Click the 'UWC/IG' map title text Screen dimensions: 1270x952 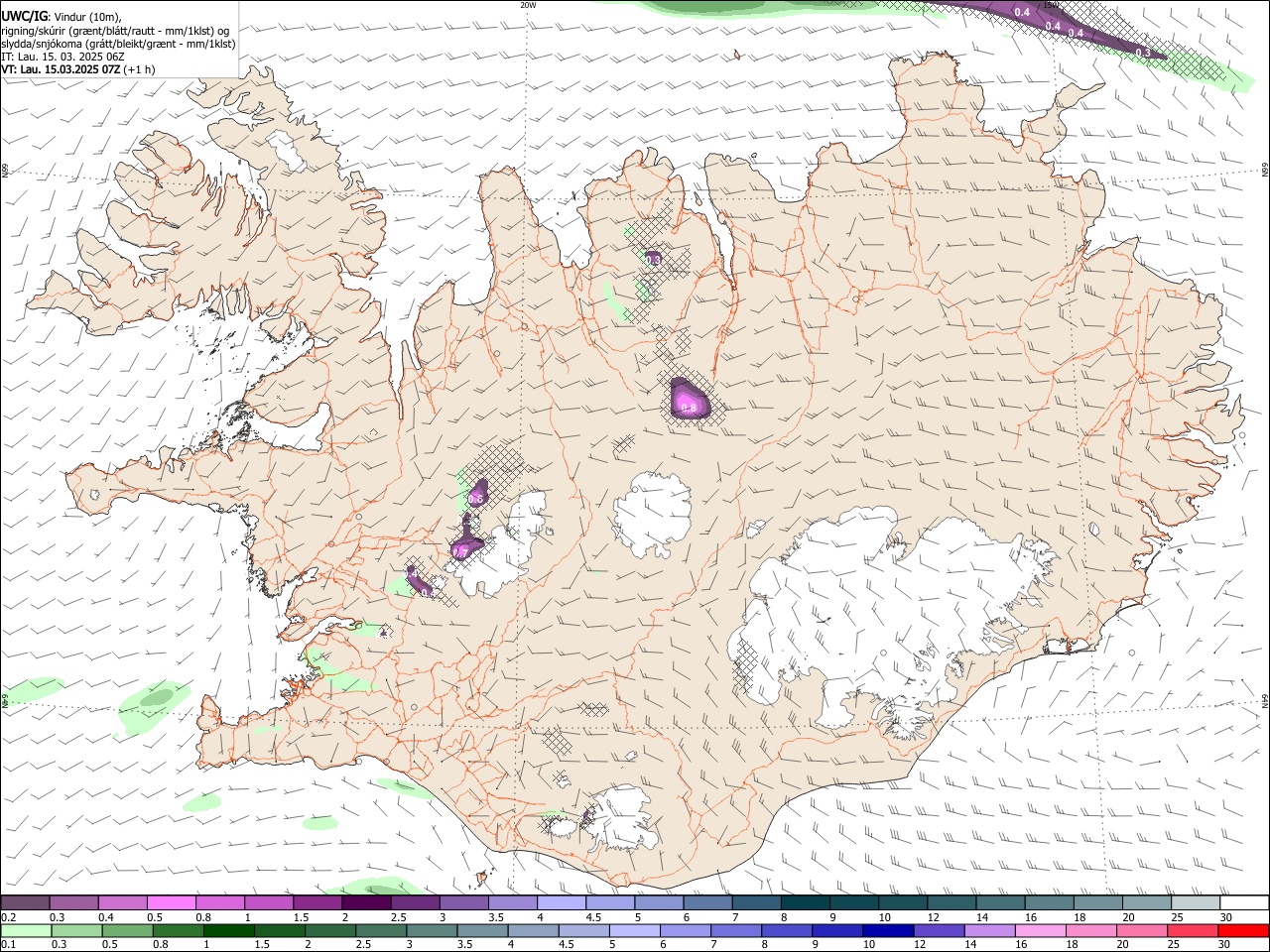(x=23, y=16)
